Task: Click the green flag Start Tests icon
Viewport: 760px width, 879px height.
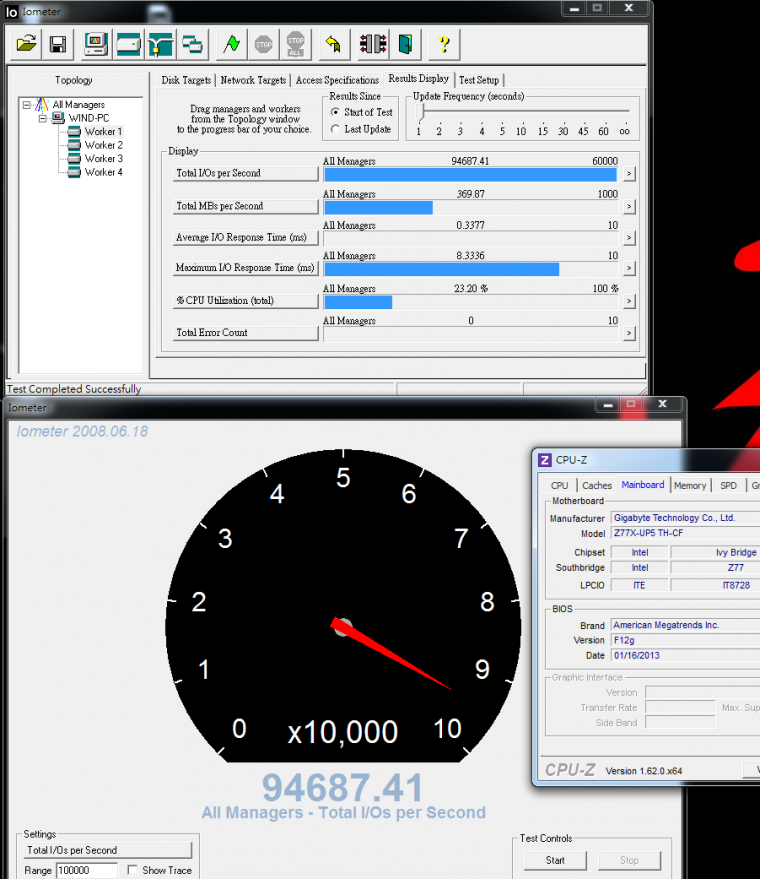Action: [231, 44]
